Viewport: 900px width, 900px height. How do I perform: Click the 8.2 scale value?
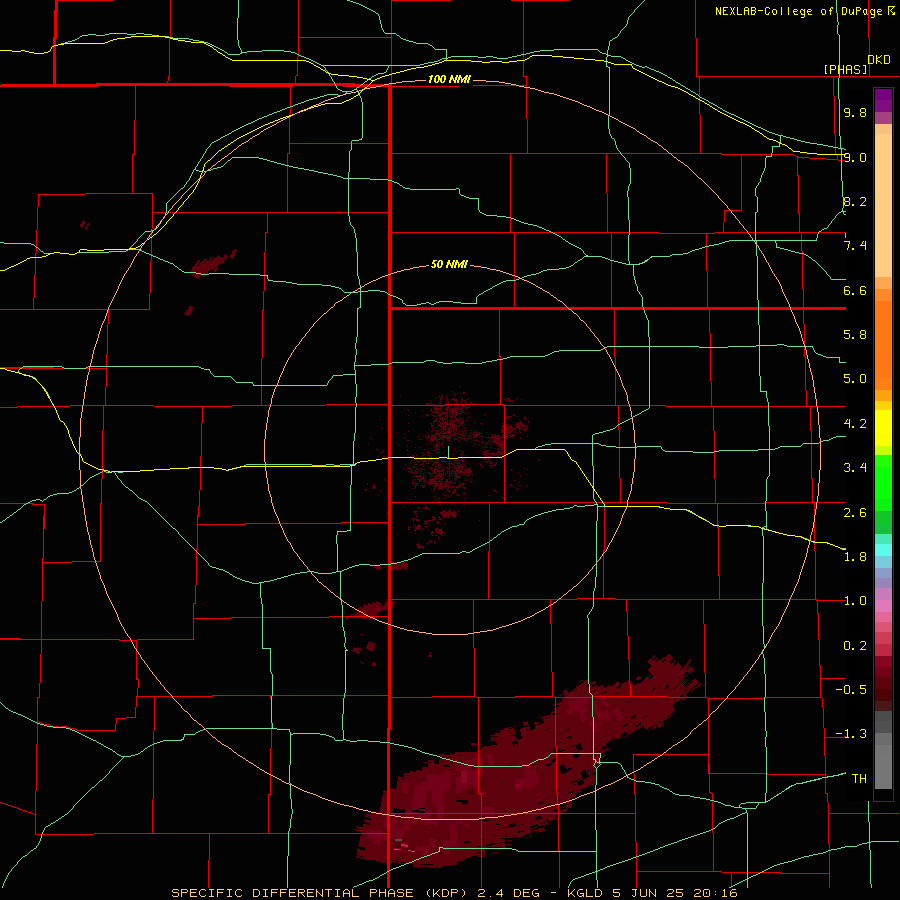(855, 201)
